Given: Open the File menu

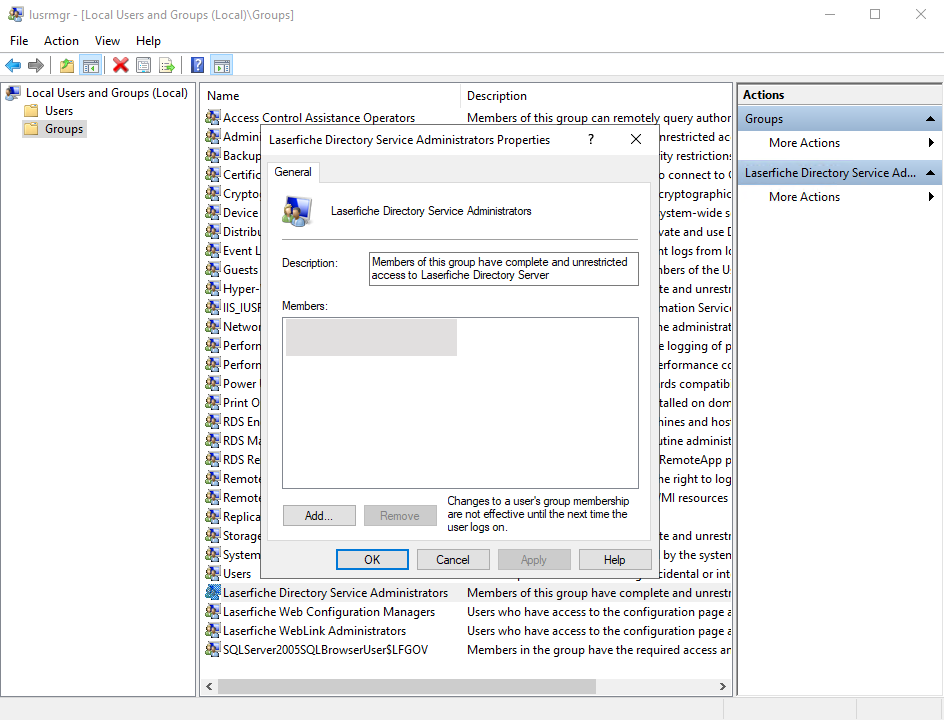Looking at the screenshot, I should tap(19, 41).
